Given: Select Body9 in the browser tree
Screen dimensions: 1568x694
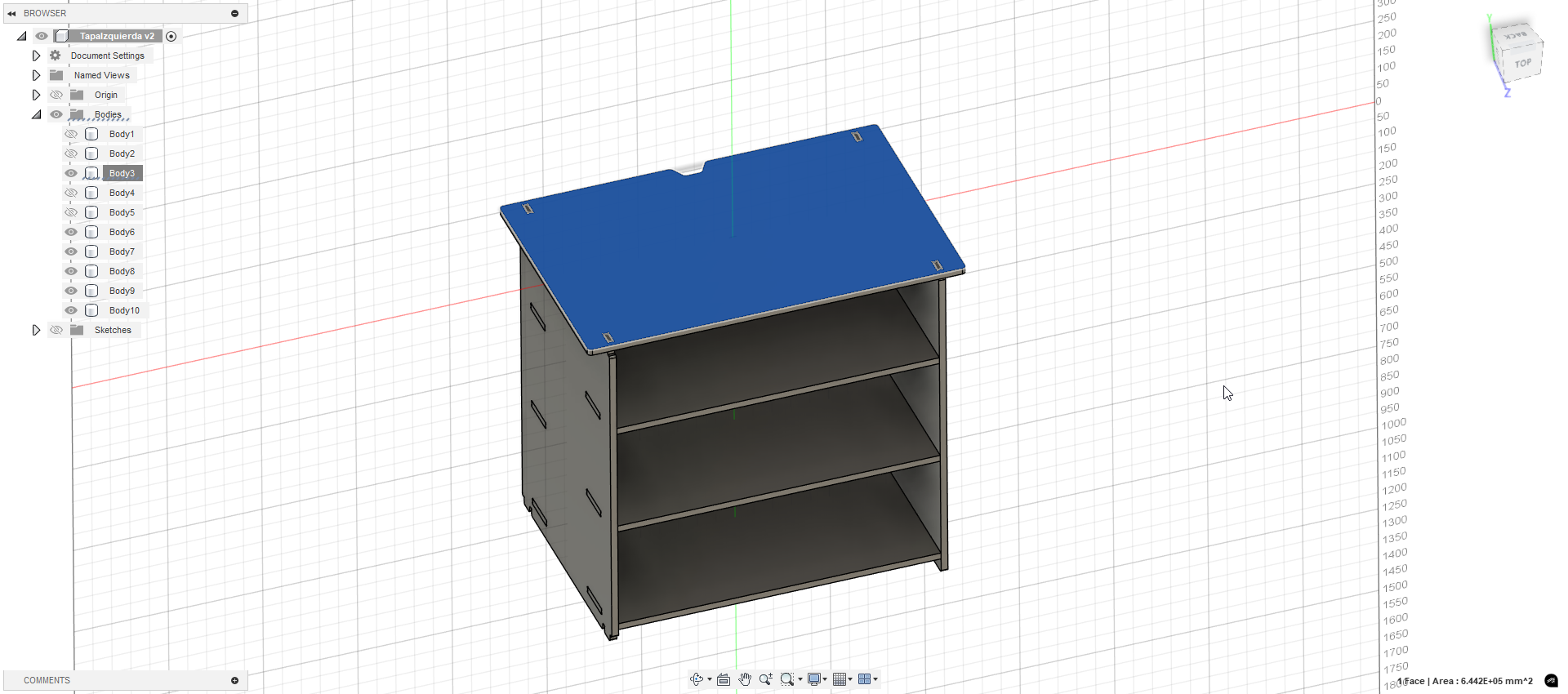Looking at the screenshot, I should coord(122,291).
